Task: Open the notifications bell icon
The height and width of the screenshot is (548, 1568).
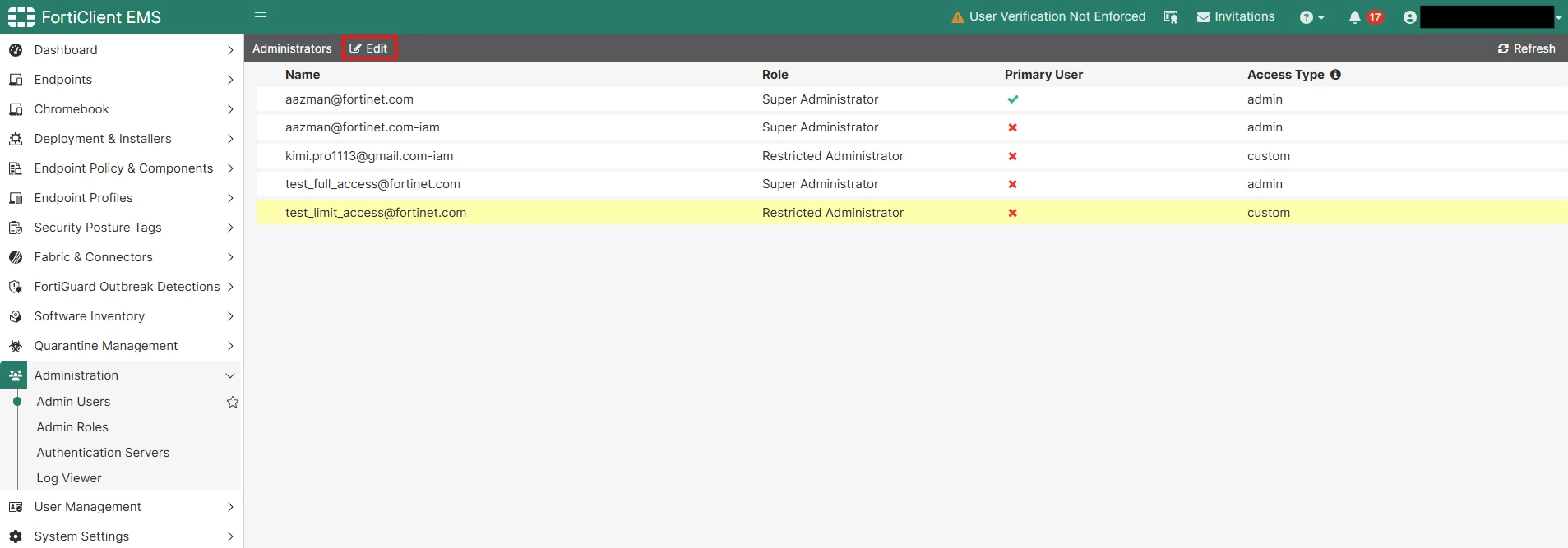Action: (1354, 17)
